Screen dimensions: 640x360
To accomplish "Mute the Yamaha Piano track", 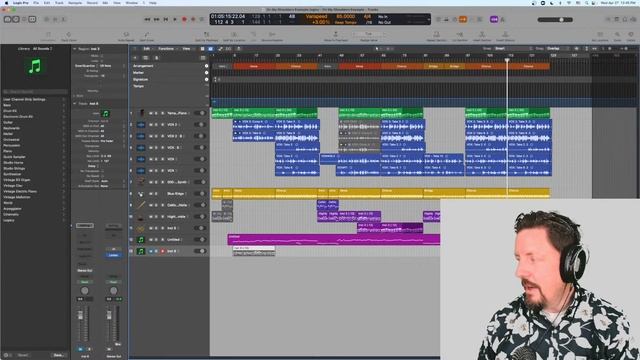I will tap(151, 113).
